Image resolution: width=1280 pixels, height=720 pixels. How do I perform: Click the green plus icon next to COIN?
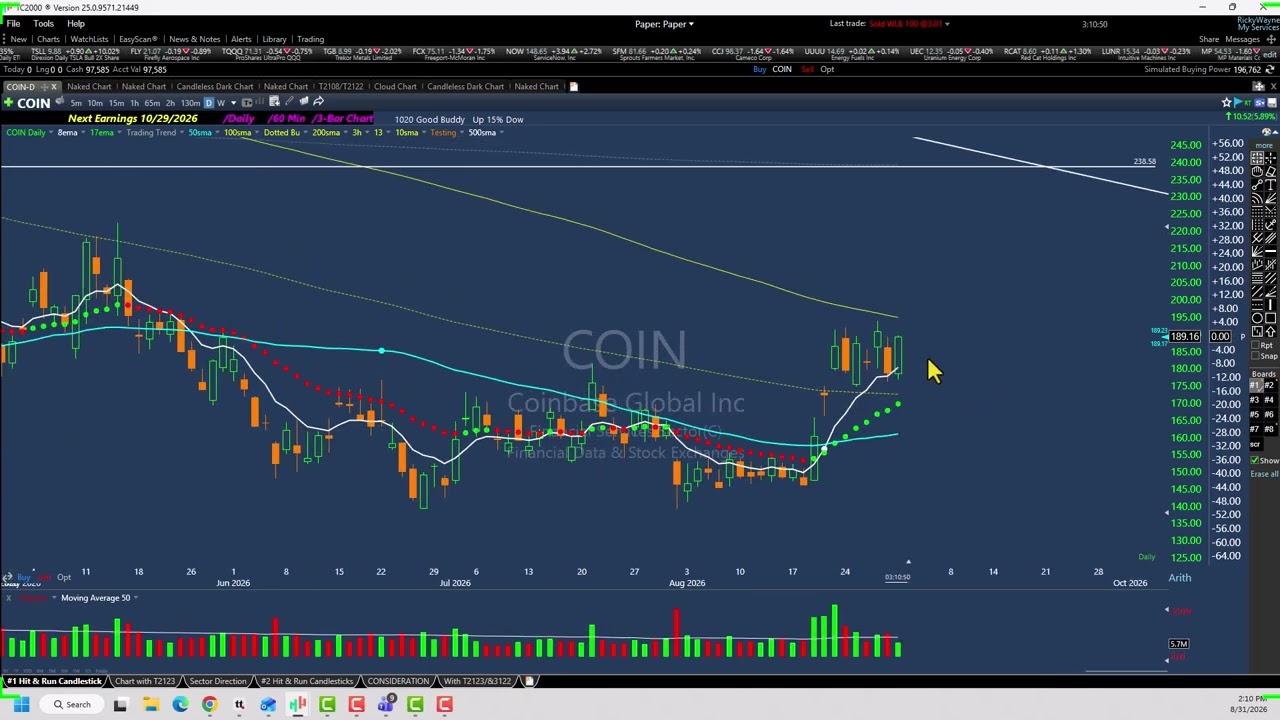coord(9,102)
